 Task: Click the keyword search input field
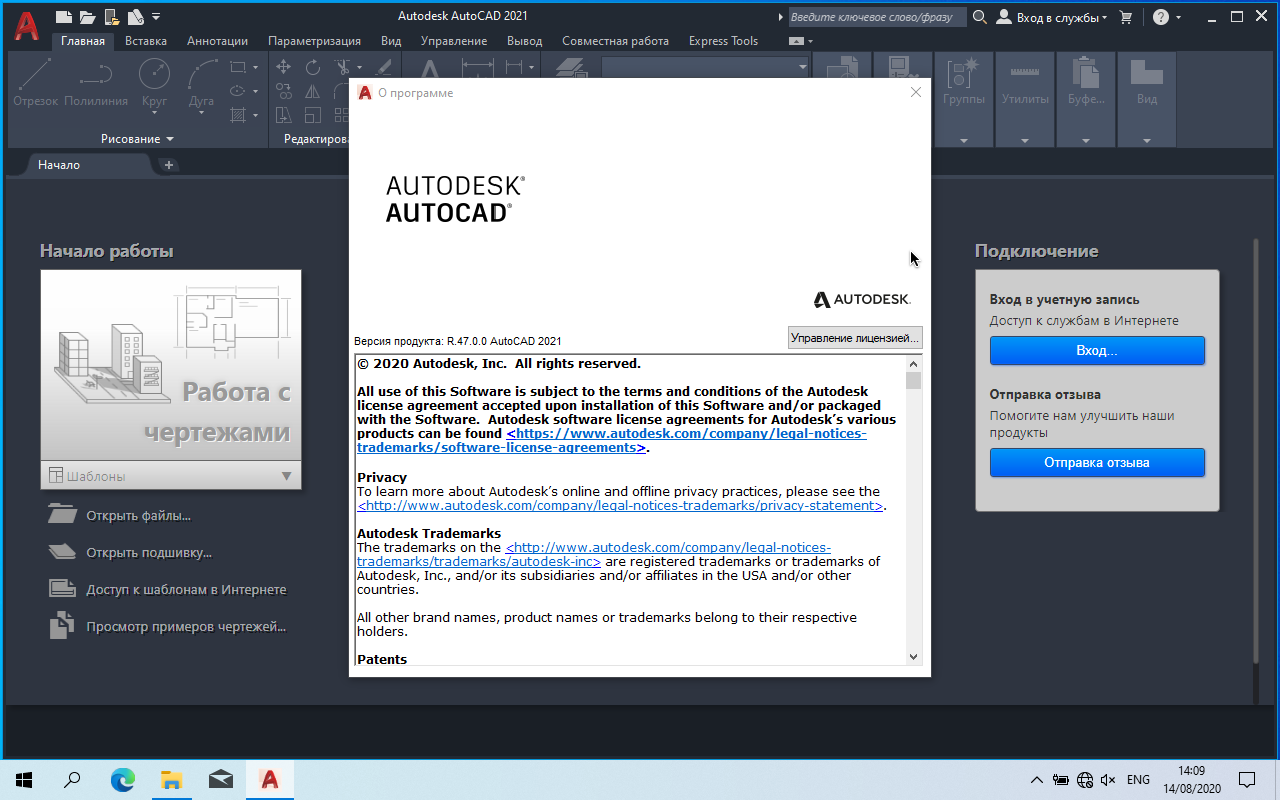click(x=877, y=17)
